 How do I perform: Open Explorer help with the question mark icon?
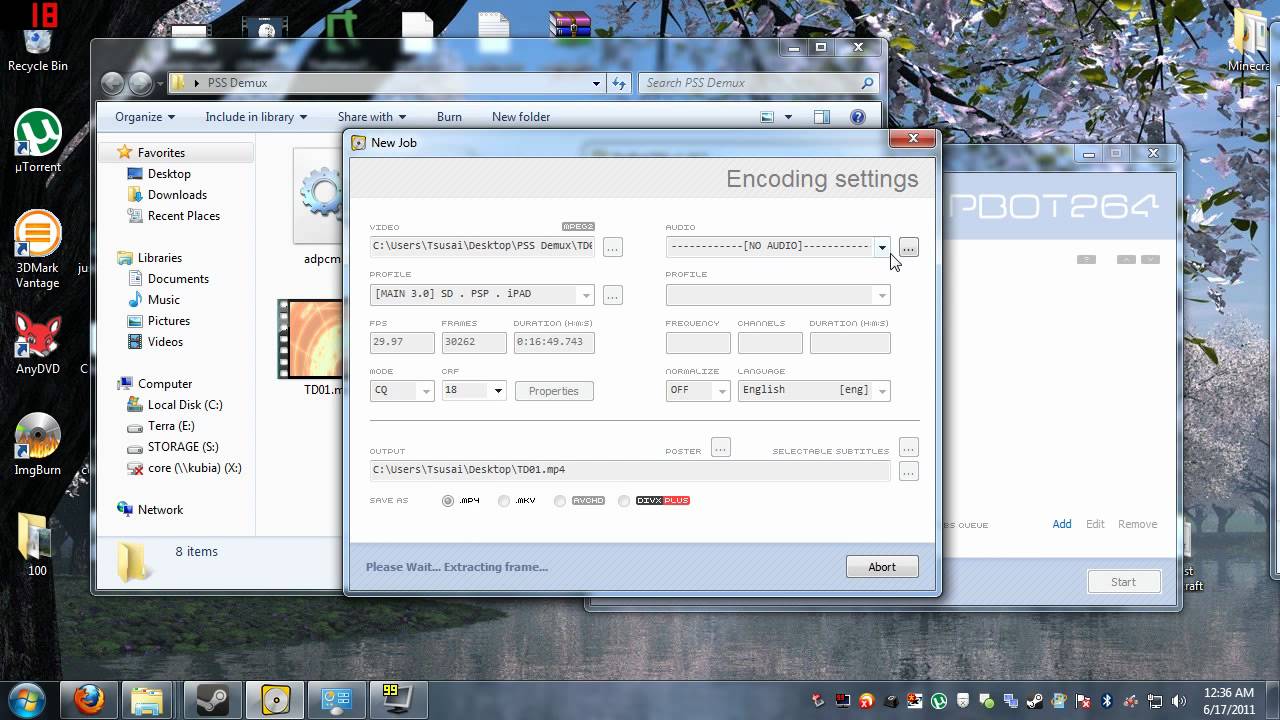tap(857, 117)
